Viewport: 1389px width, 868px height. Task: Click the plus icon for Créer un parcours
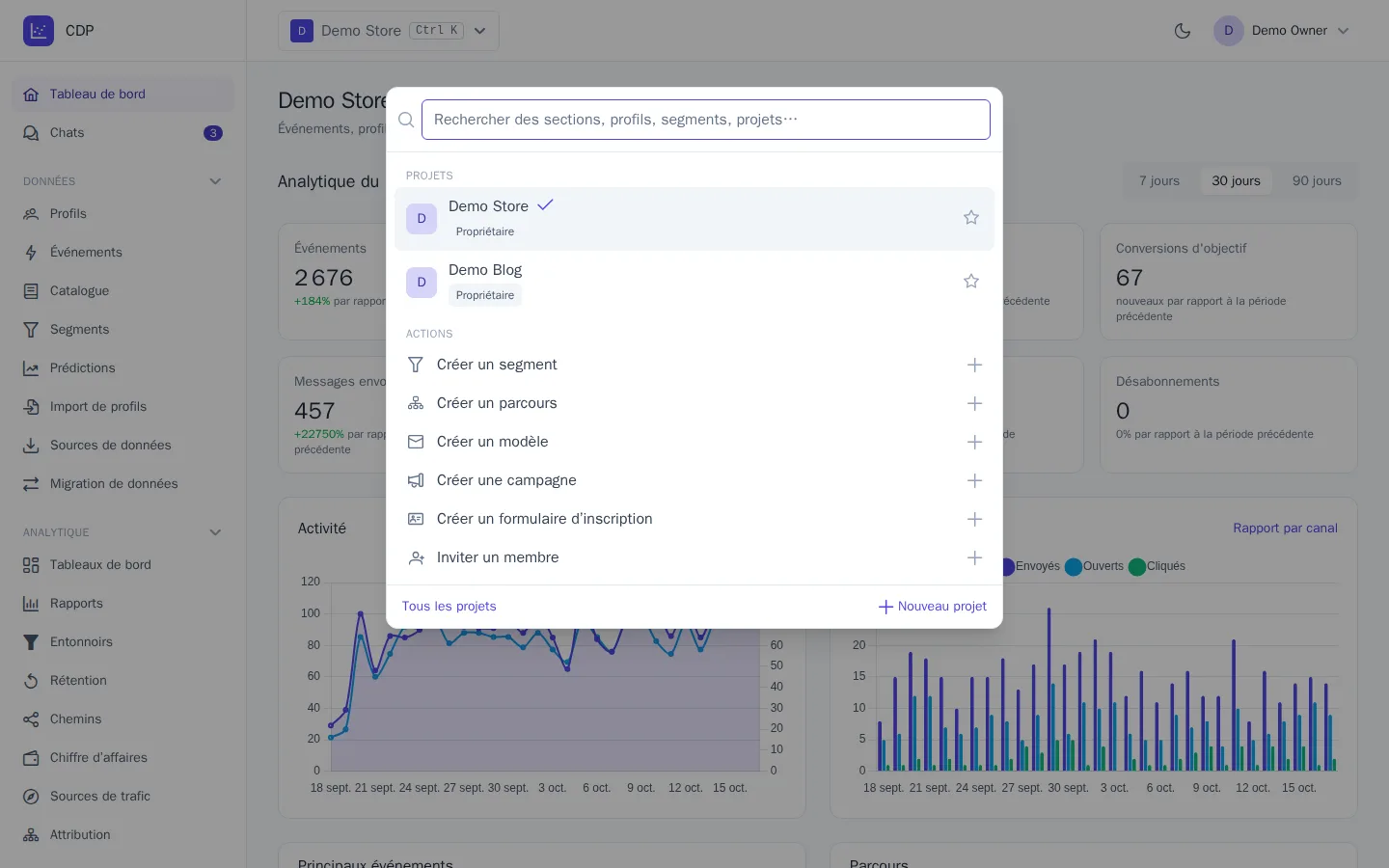pos(975,403)
